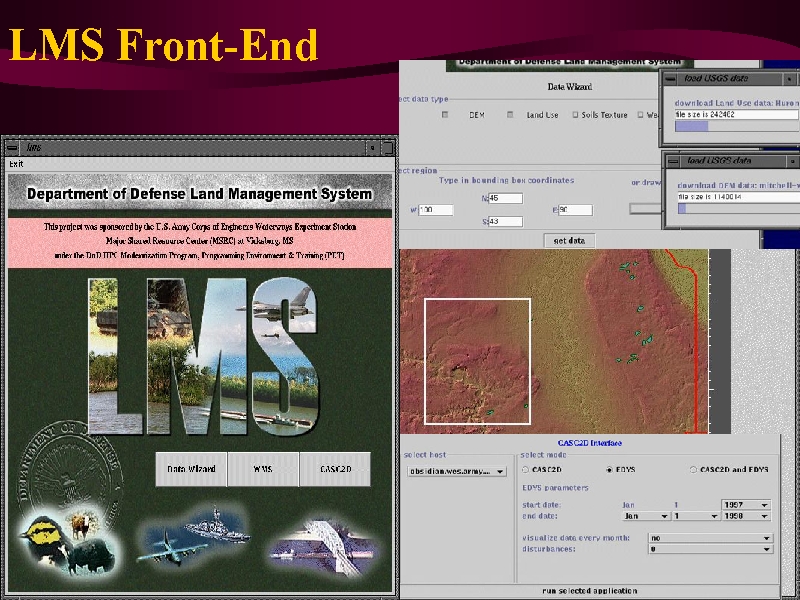
Task: Click the get data button
Action: point(569,241)
